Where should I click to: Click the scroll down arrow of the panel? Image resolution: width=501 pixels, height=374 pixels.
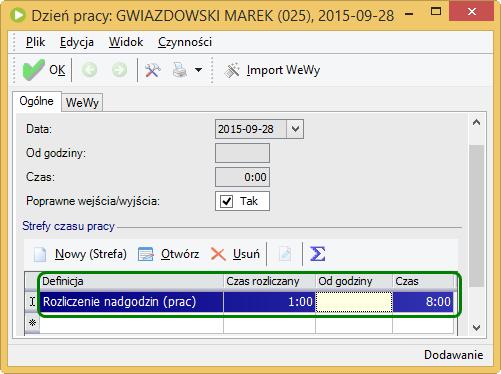click(x=477, y=328)
